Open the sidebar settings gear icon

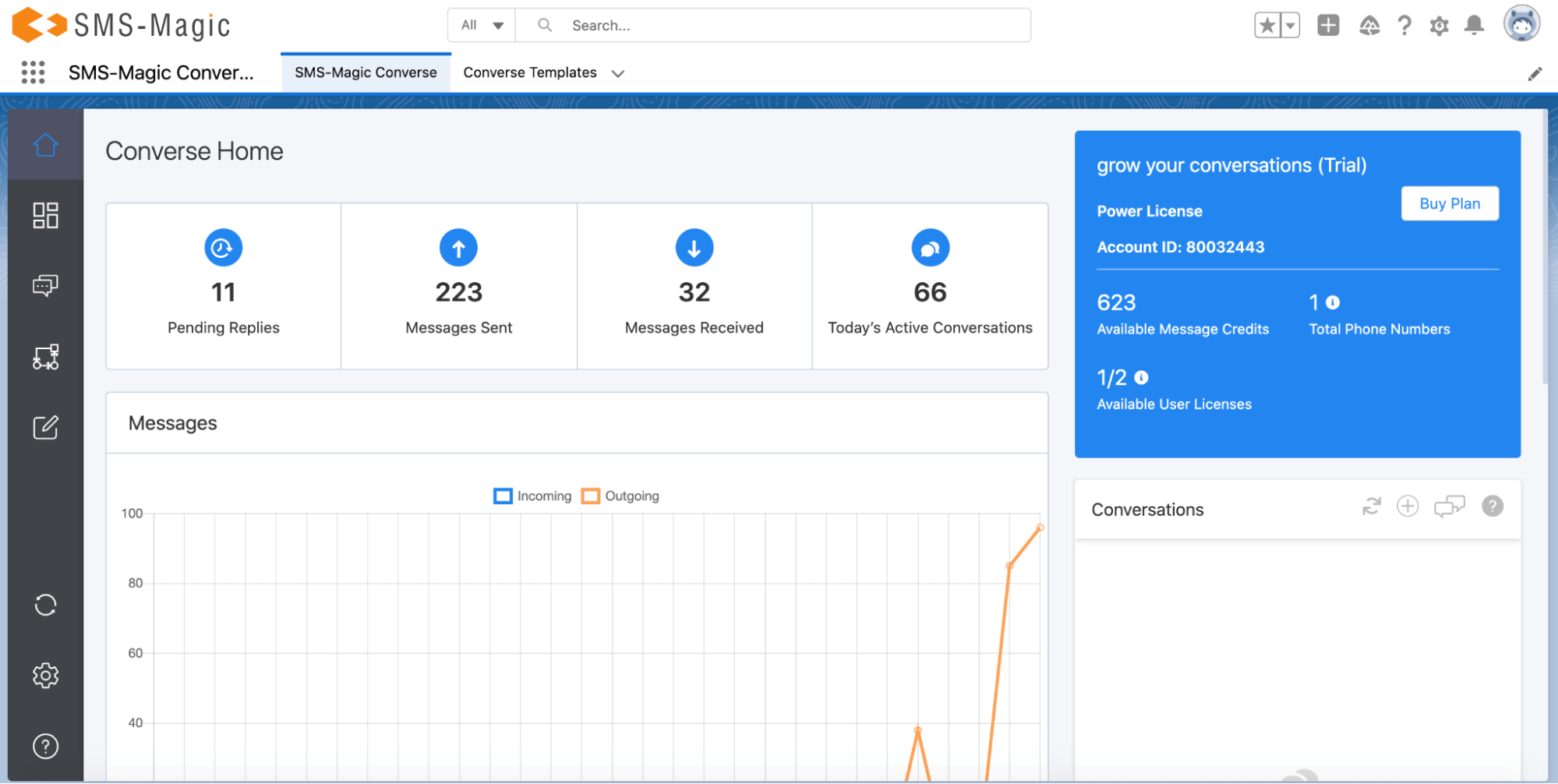[45, 676]
